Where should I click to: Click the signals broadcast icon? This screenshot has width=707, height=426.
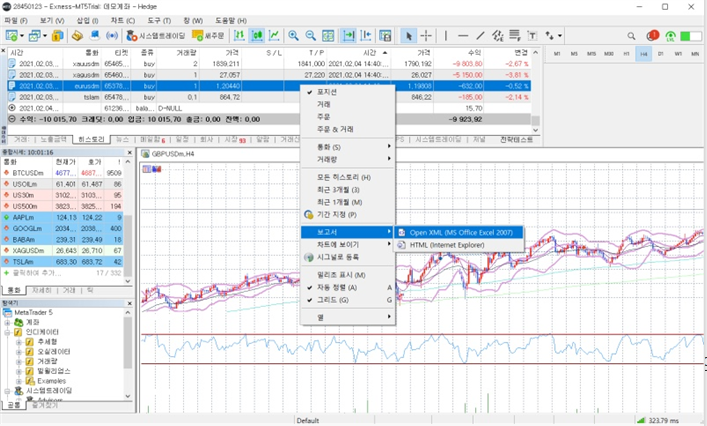(112, 36)
